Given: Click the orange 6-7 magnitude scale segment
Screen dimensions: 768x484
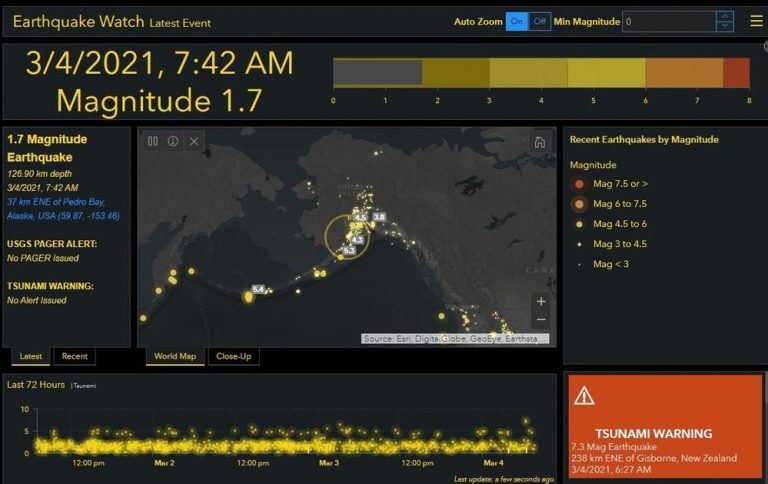Looking at the screenshot, I should [x=684, y=73].
